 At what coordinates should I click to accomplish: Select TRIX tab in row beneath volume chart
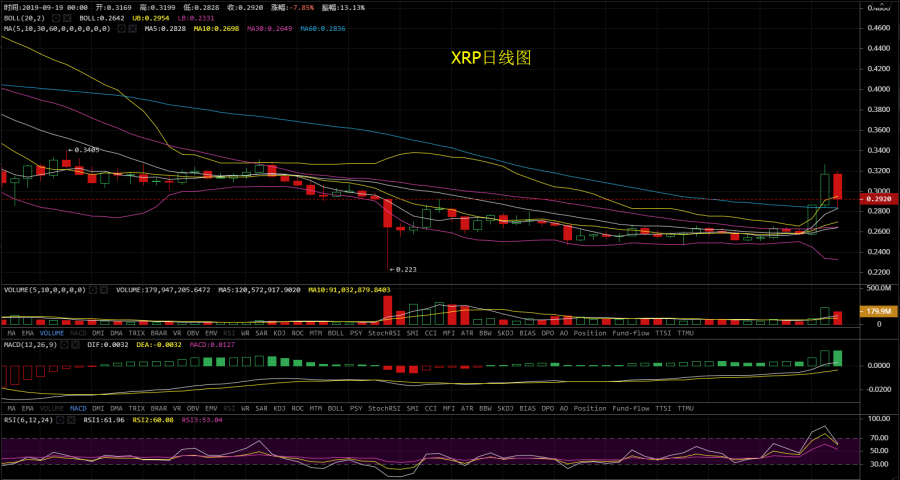[x=137, y=332]
